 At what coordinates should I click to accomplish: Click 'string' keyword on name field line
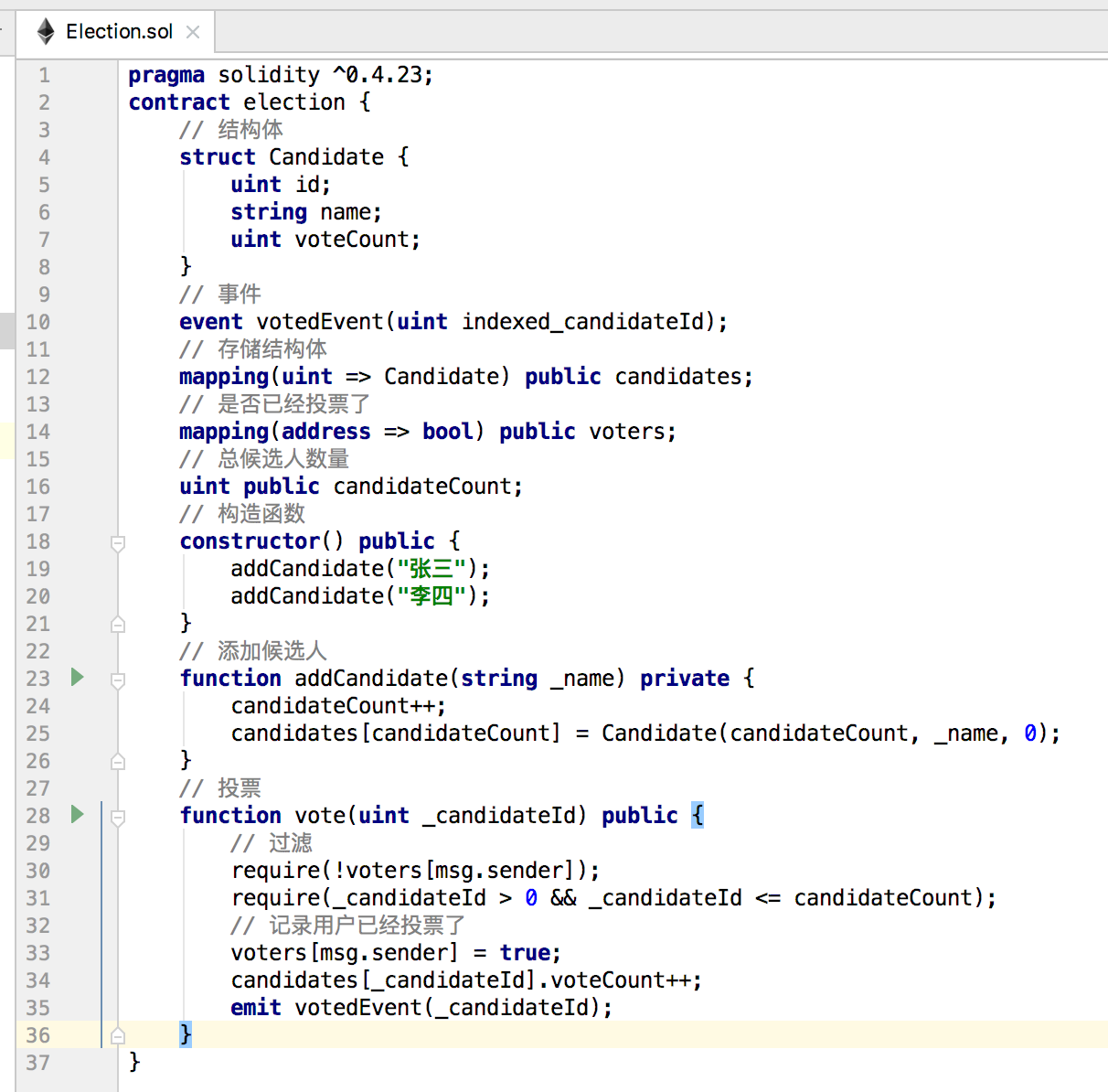pos(269,212)
